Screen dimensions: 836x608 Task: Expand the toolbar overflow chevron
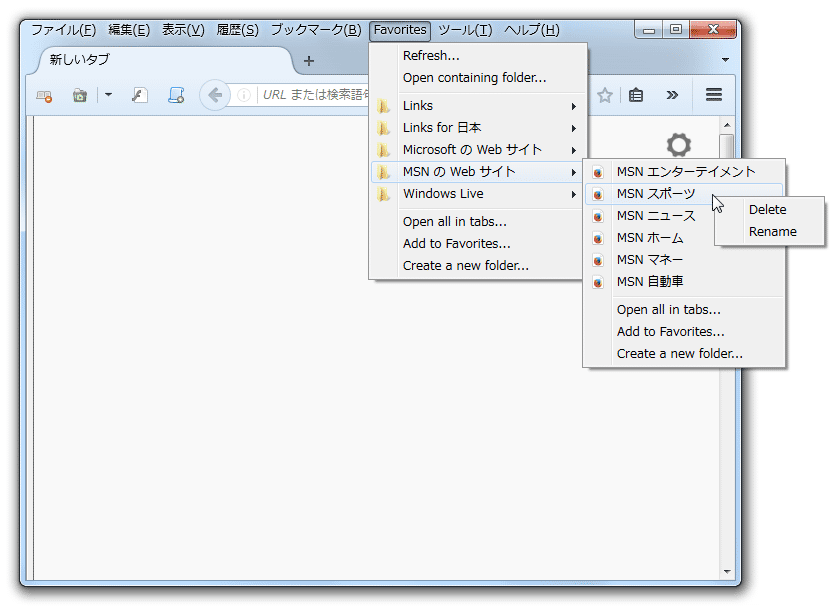tap(672, 95)
